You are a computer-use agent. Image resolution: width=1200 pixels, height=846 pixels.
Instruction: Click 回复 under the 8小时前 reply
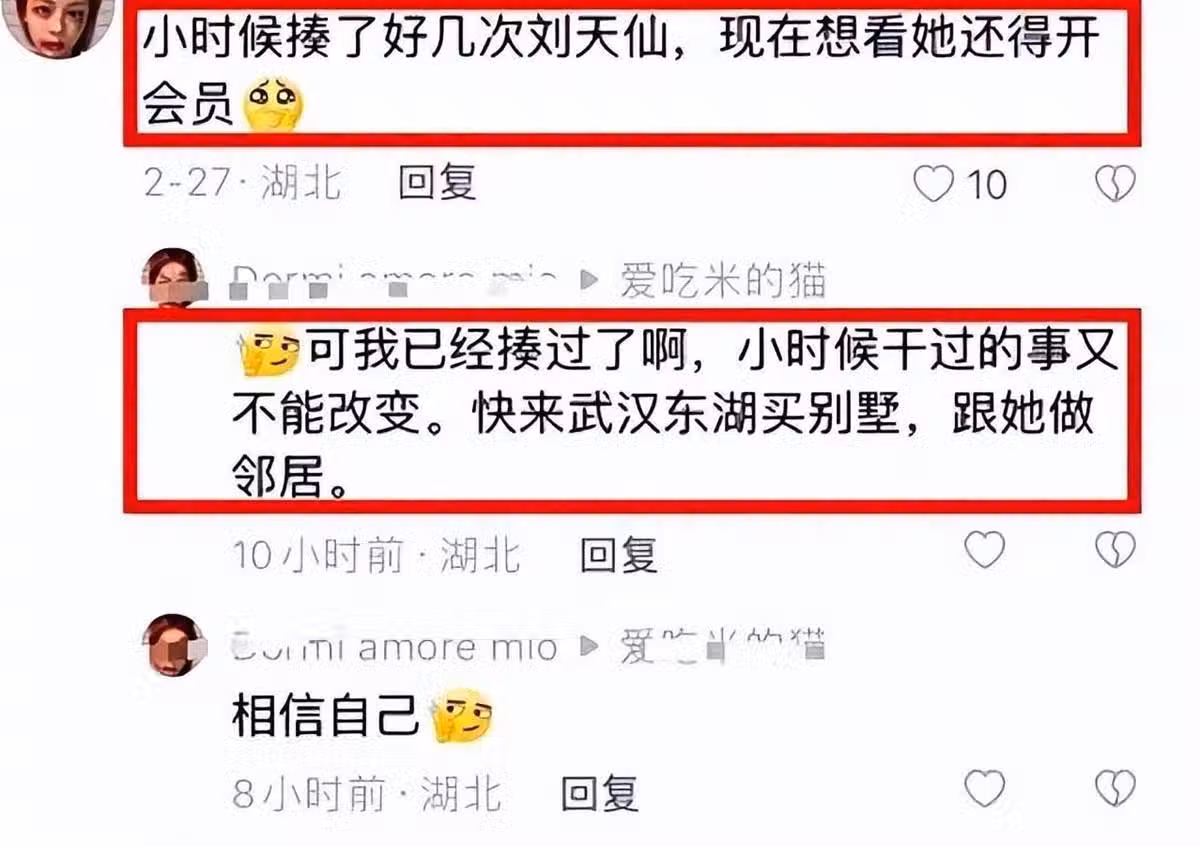[x=599, y=794]
